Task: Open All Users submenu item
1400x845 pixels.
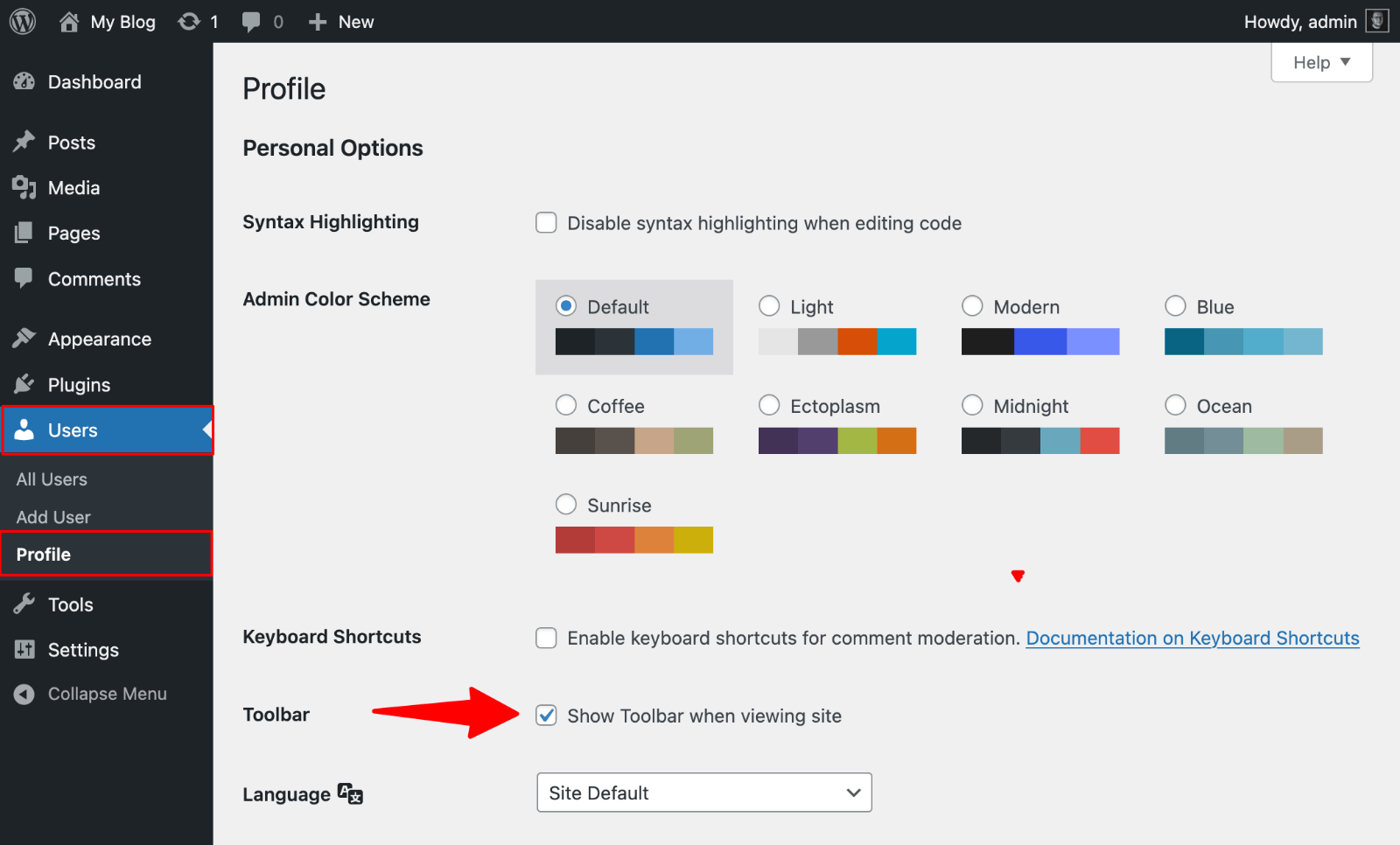Action: [x=52, y=479]
